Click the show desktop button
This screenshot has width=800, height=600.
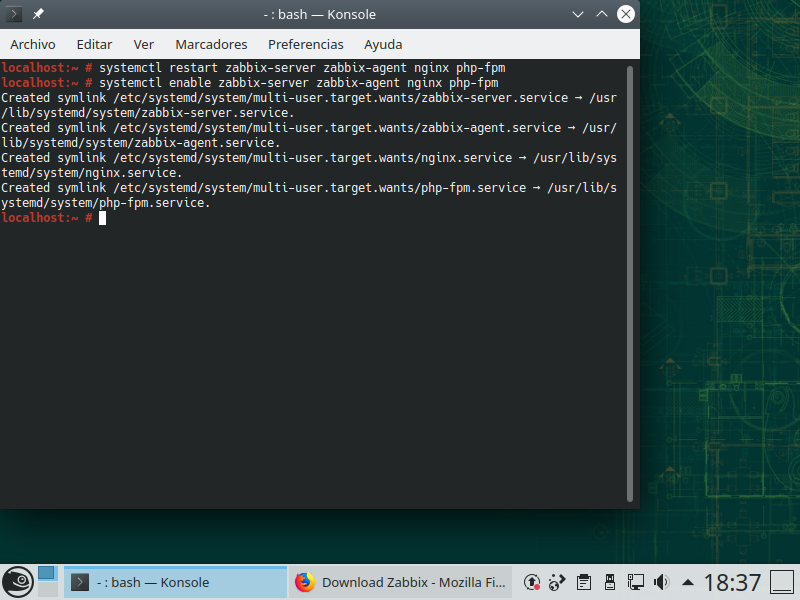tap(782, 582)
